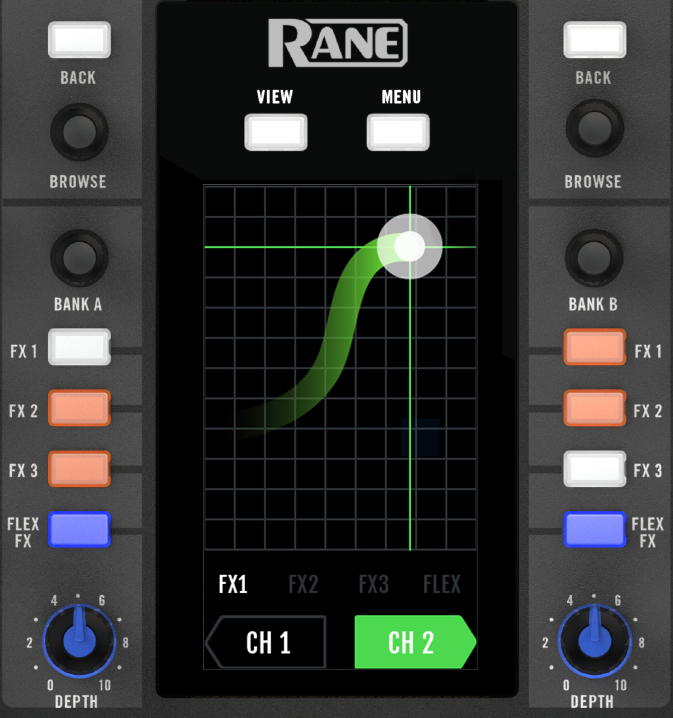Toggle left FLEX FX blue button

[x=79, y=530]
